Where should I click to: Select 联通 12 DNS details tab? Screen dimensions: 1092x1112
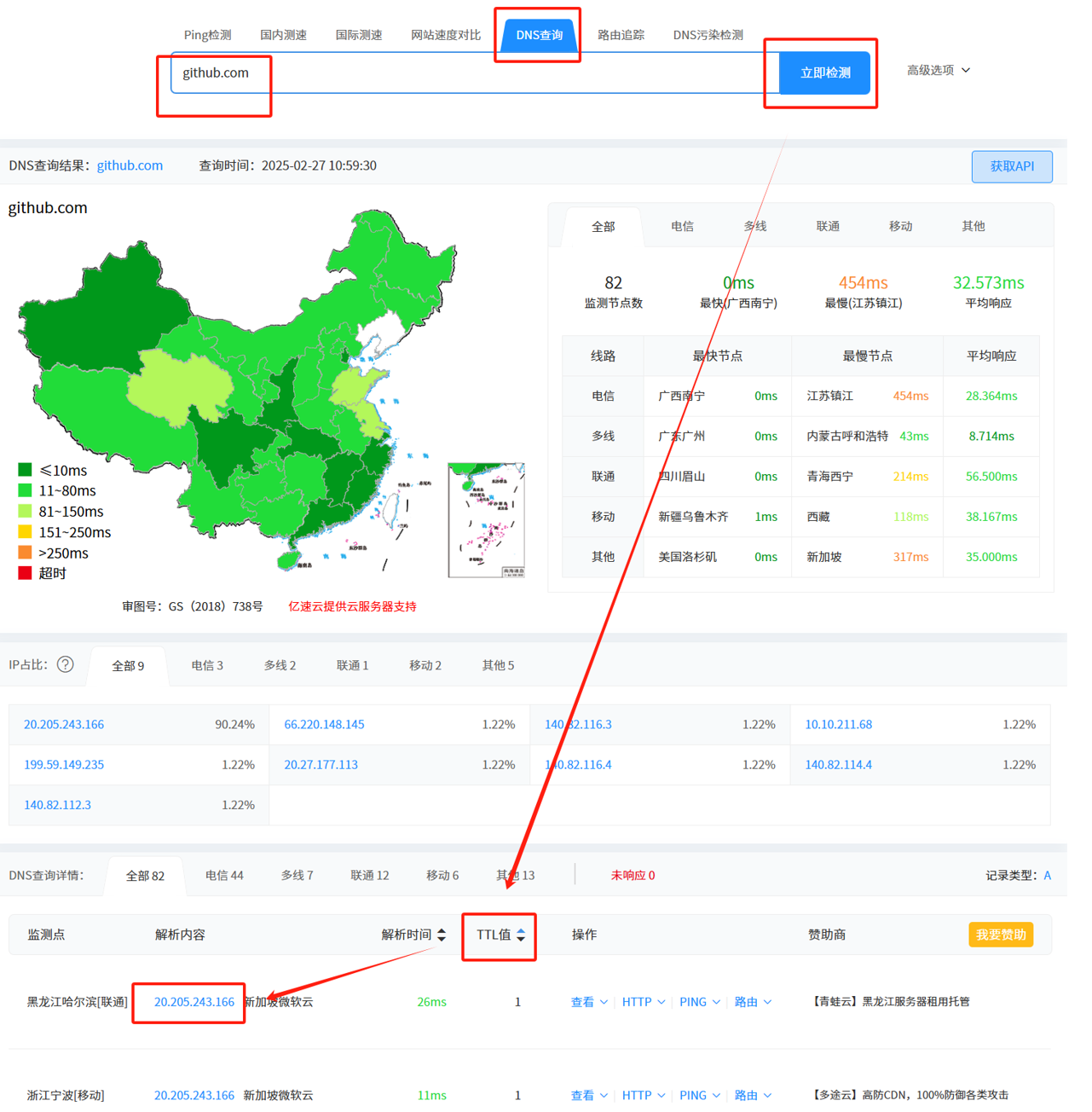[369, 875]
